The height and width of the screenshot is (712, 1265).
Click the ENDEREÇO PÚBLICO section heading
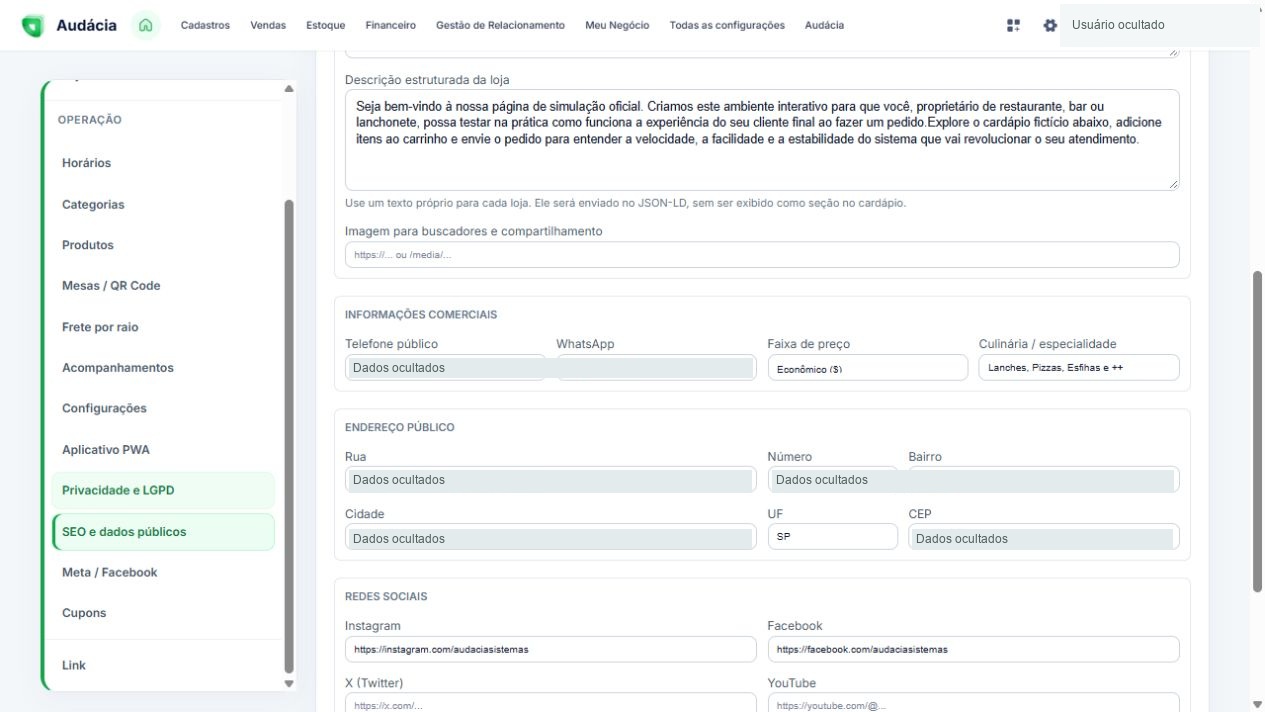click(400, 427)
